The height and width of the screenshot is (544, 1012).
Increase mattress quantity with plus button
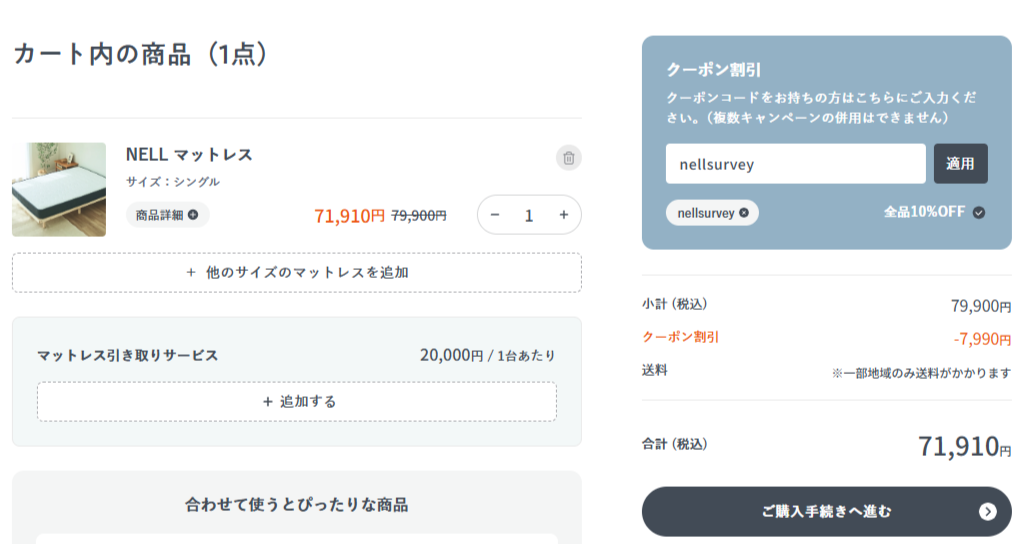[563, 215]
